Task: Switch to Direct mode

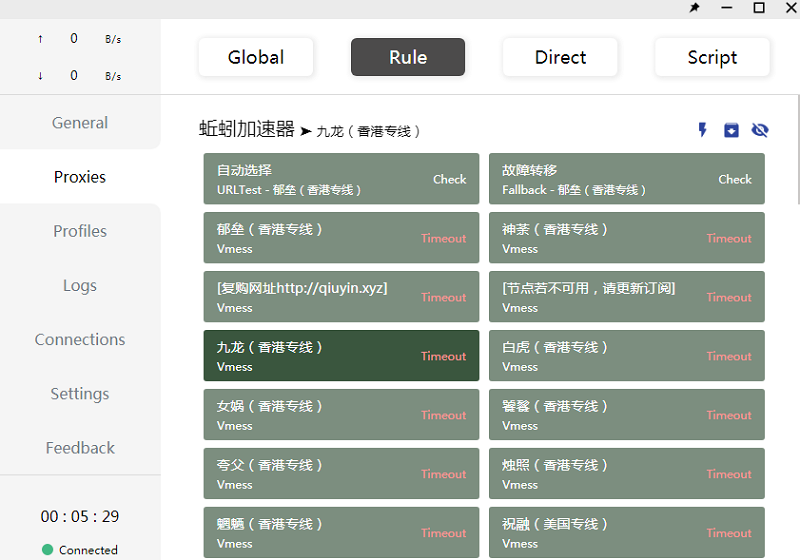Action: click(x=560, y=57)
